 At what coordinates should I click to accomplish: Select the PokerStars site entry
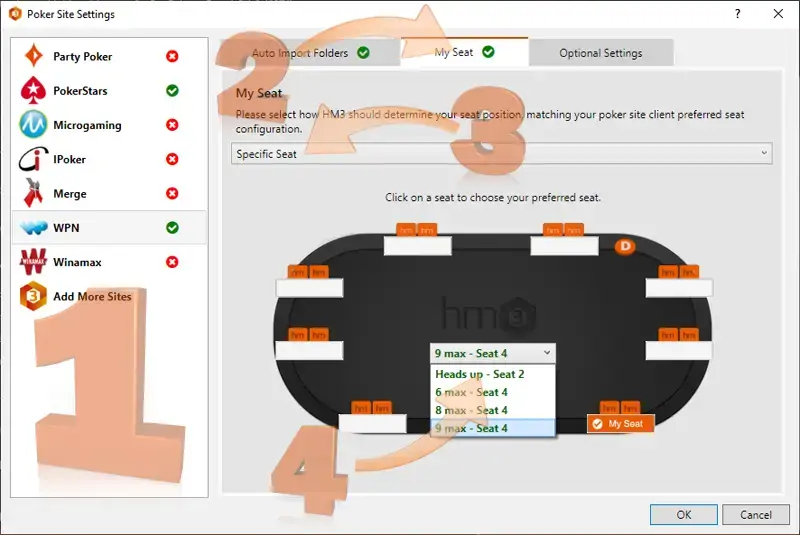coord(109,90)
